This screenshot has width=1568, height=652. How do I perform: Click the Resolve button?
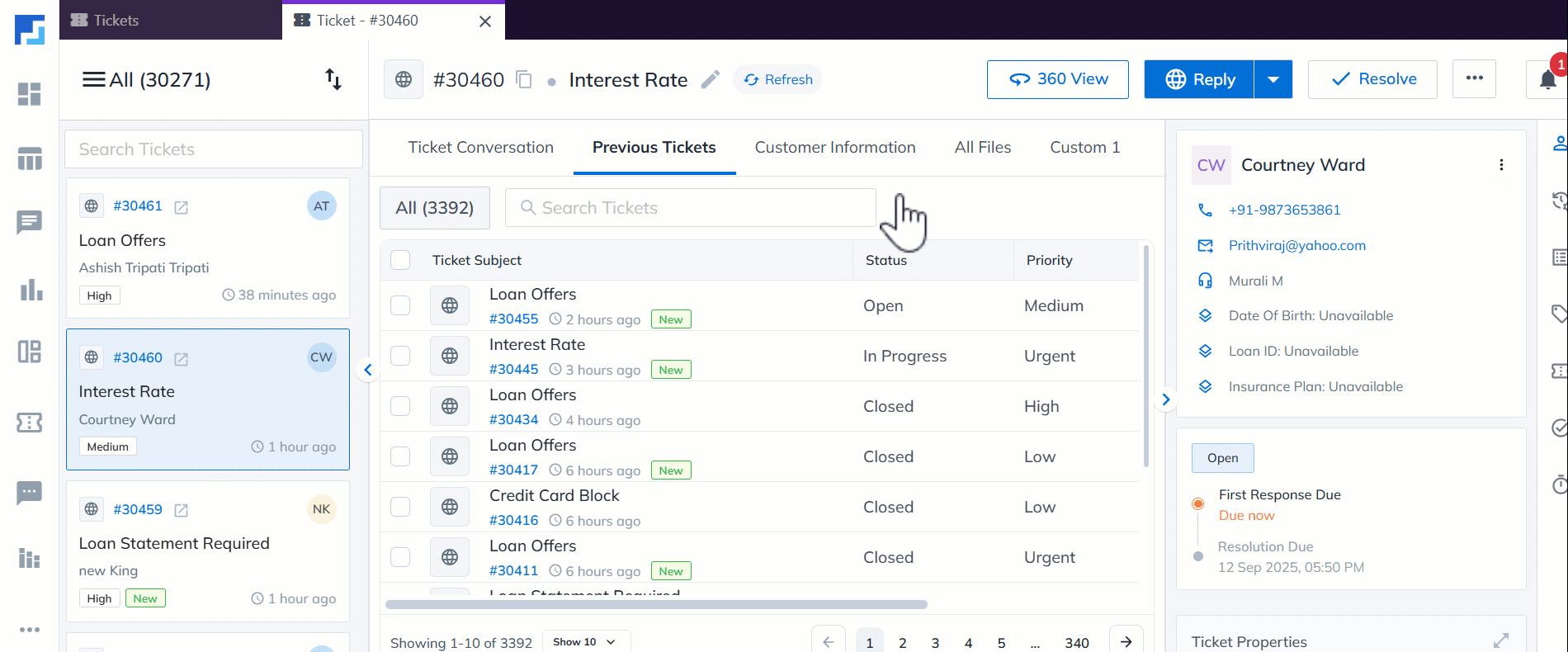tap(1372, 79)
